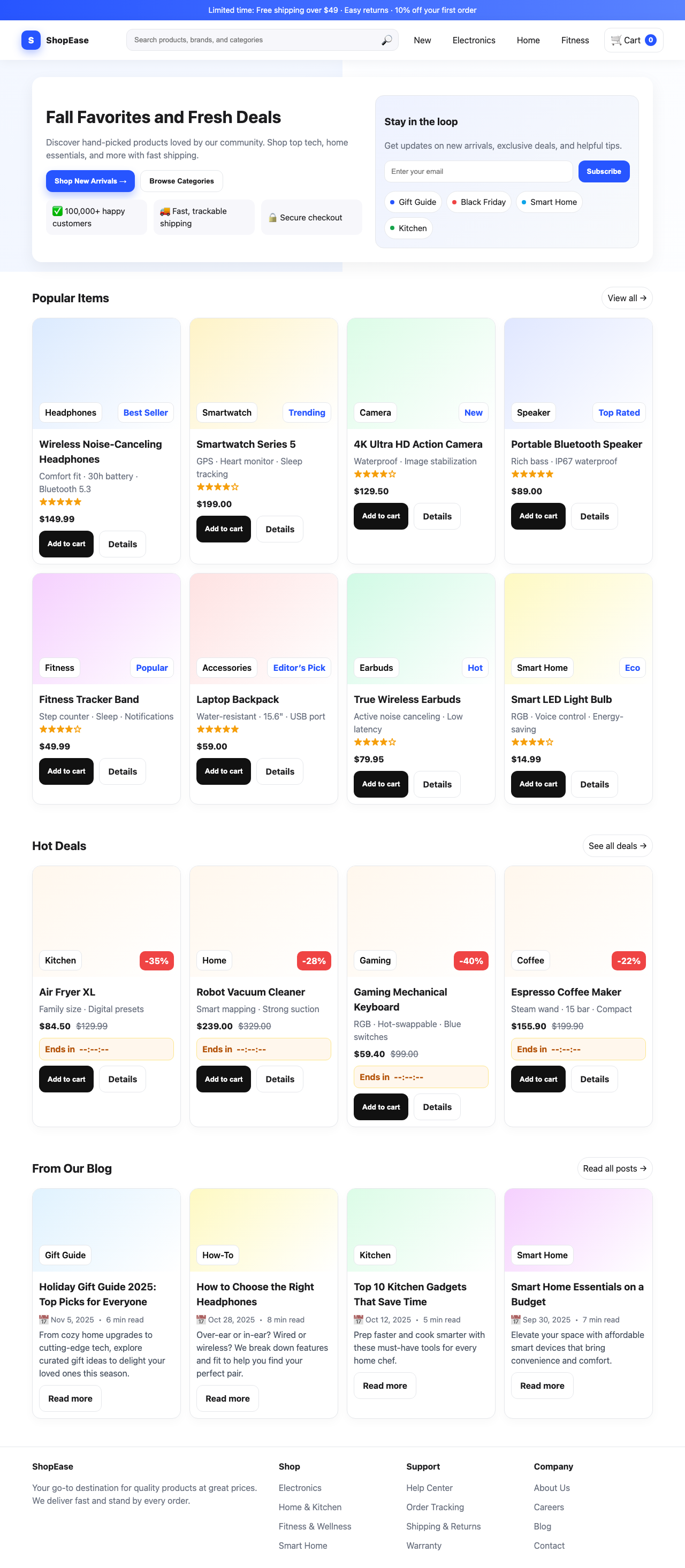
Task: Open View all for Popular Items
Action: (x=626, y=297)
